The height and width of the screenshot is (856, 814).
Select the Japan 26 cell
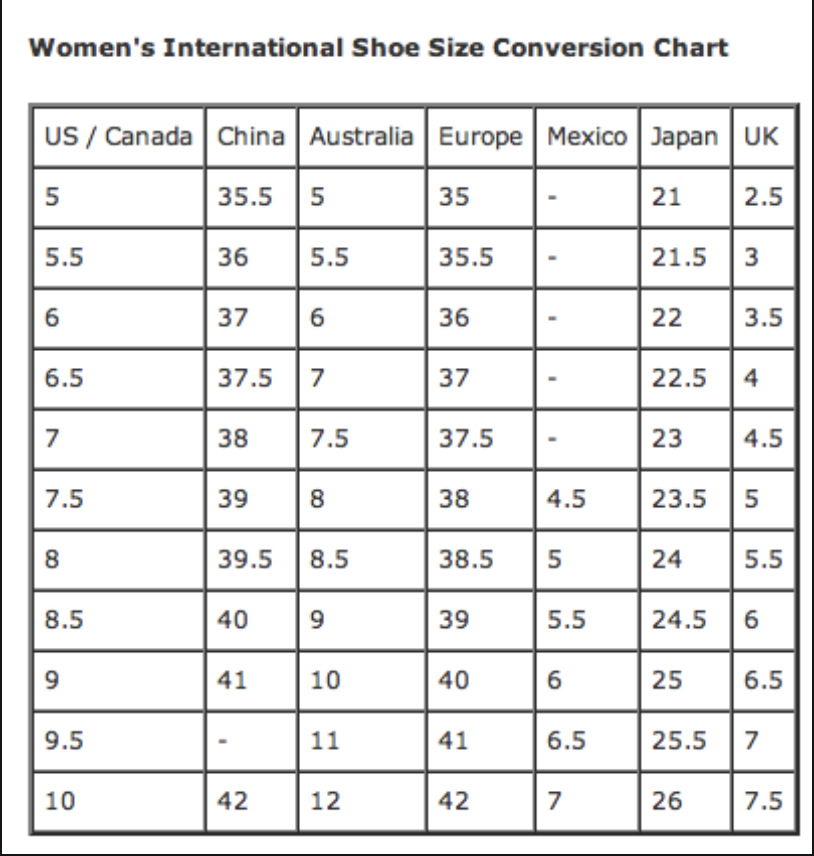pyautogui.click(x=685, y=801)
